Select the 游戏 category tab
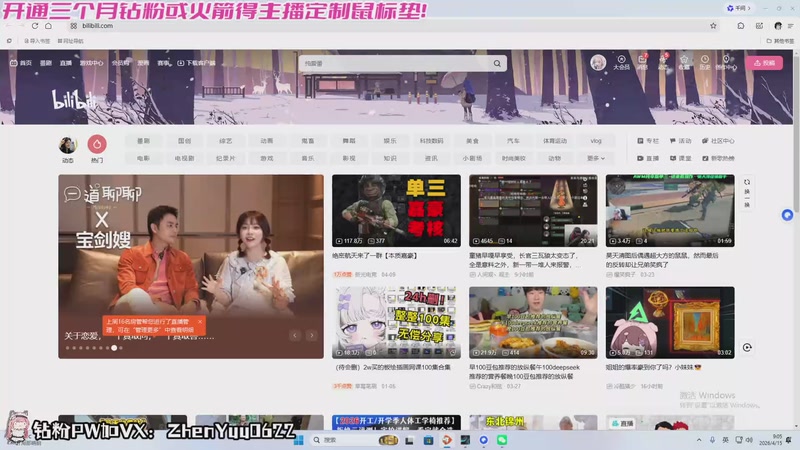The width and height of the screenshot is (800, 450). 267,158
